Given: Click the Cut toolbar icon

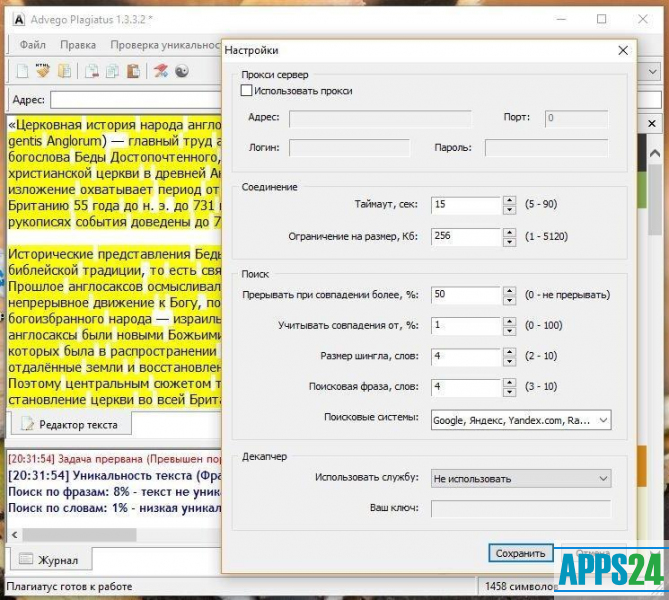Looking at the screenshot, I should pyautogui.click(x=91, y=71).
